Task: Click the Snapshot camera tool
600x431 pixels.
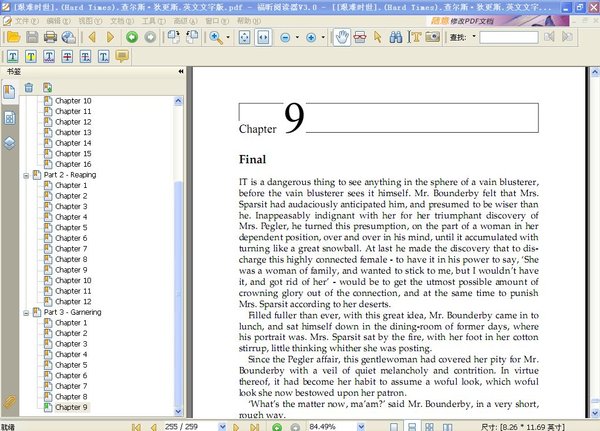Action: pos(432,37)
